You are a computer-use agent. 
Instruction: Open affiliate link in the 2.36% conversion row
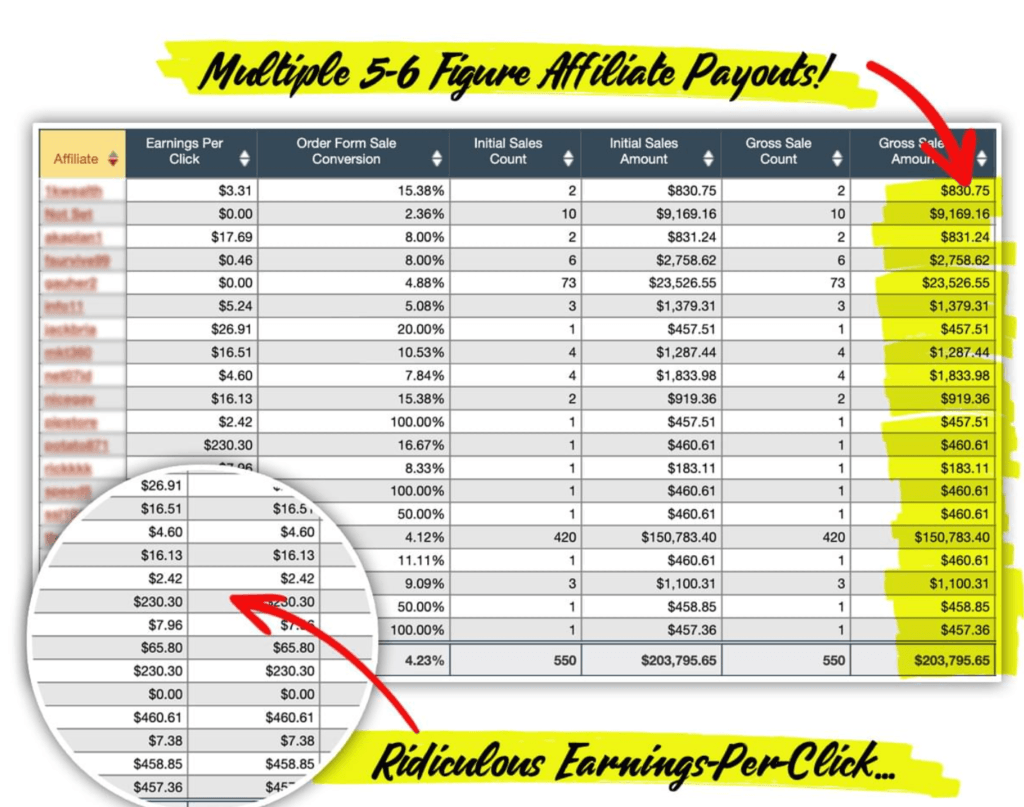coord(63,214)
